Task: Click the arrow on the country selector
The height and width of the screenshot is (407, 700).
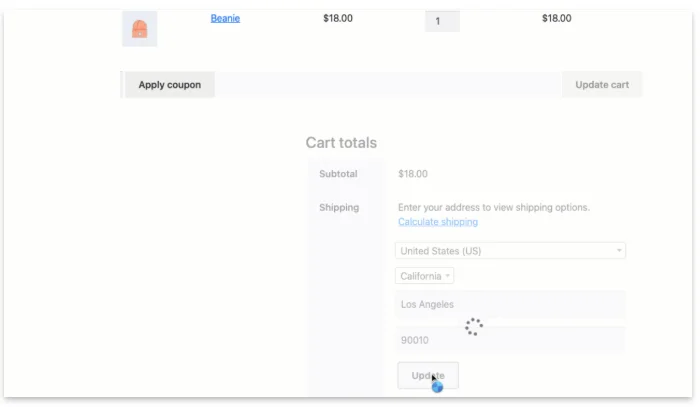Action: [619, 251]
